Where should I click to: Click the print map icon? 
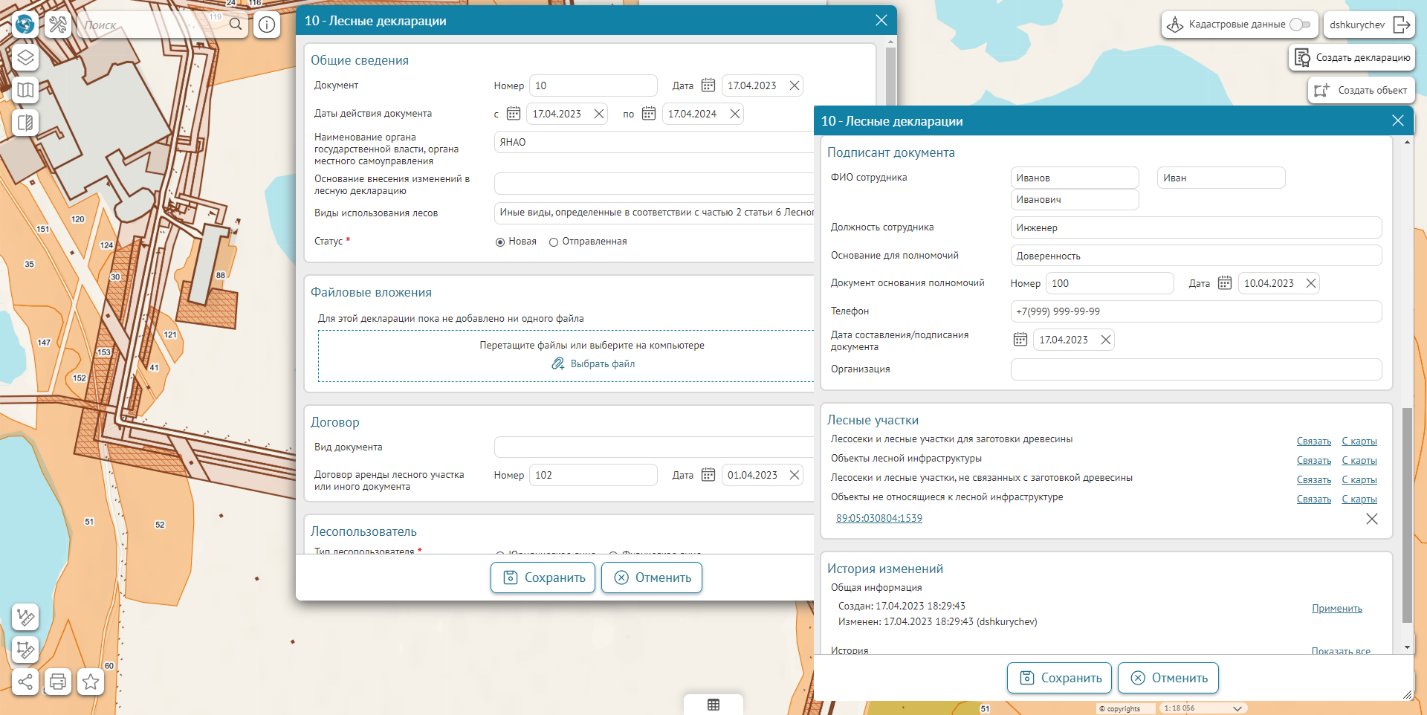(x=58, y=682)
